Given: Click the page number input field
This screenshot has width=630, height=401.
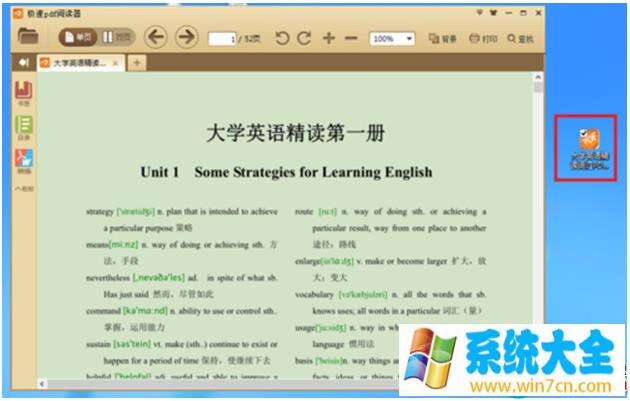Looking at the screenshot, I should (222, 39).
